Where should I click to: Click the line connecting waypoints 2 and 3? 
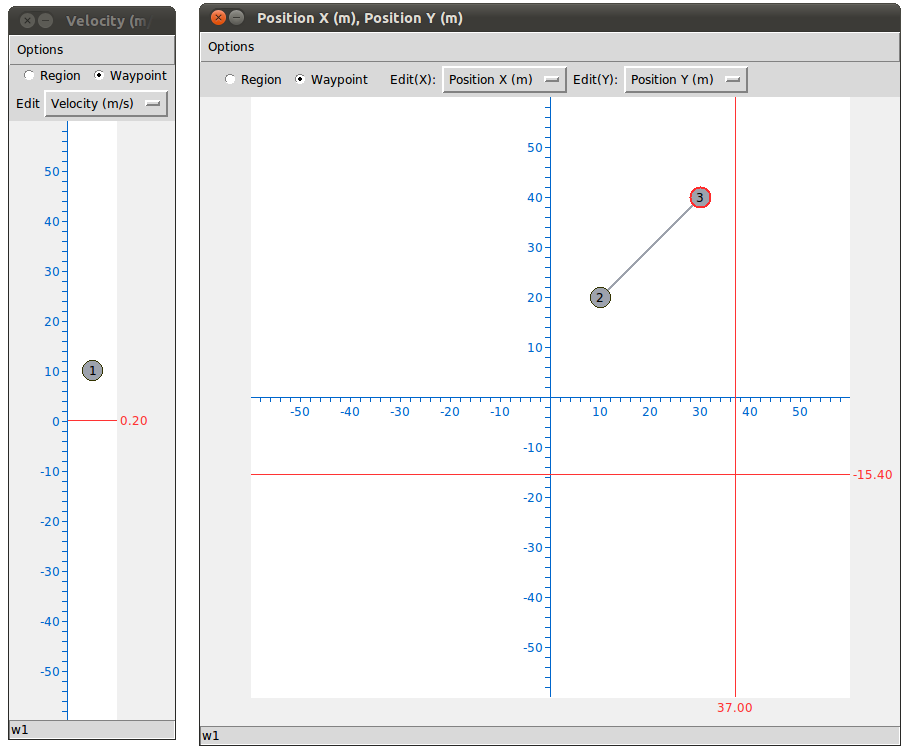point(650,247)
